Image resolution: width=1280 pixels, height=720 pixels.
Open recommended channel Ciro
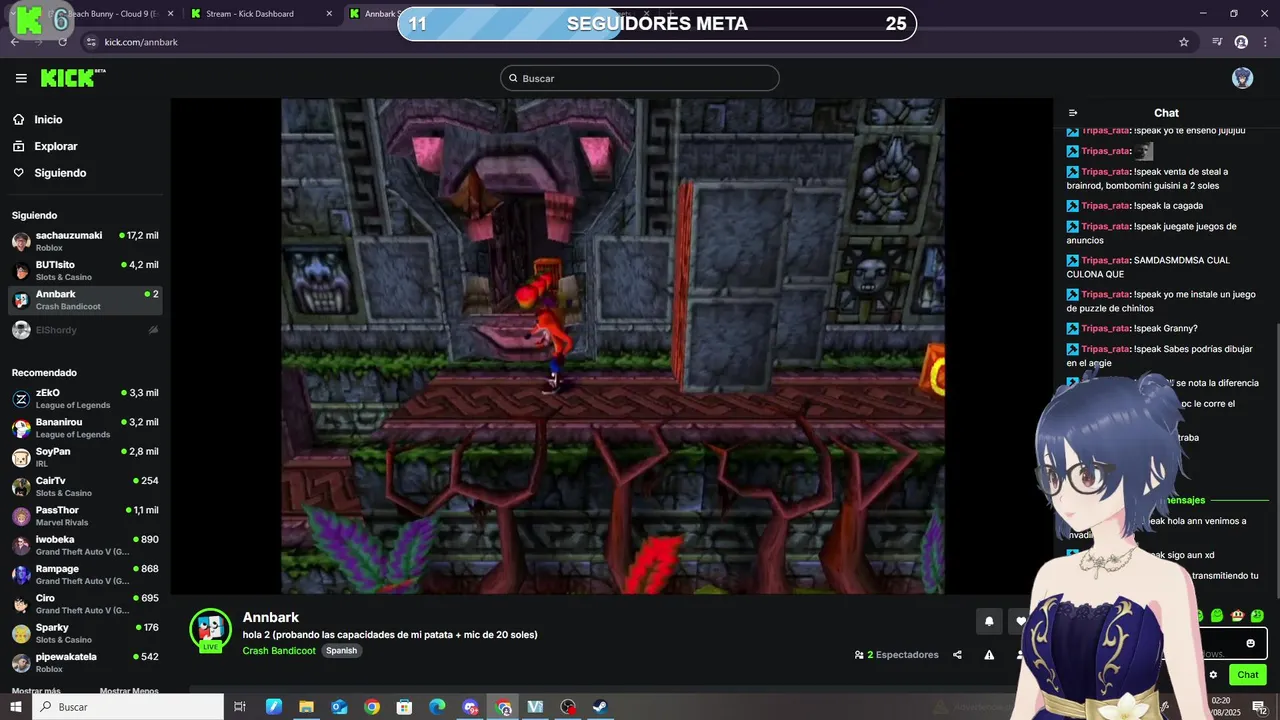(85, 604)
